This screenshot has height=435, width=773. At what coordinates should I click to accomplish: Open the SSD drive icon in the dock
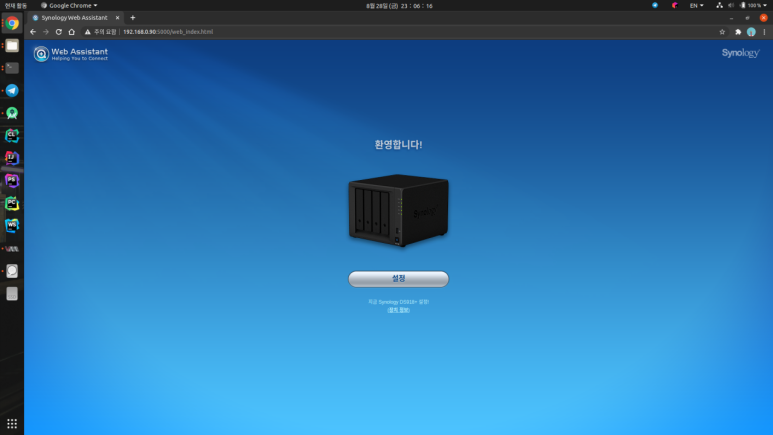(x=12, y=294)
